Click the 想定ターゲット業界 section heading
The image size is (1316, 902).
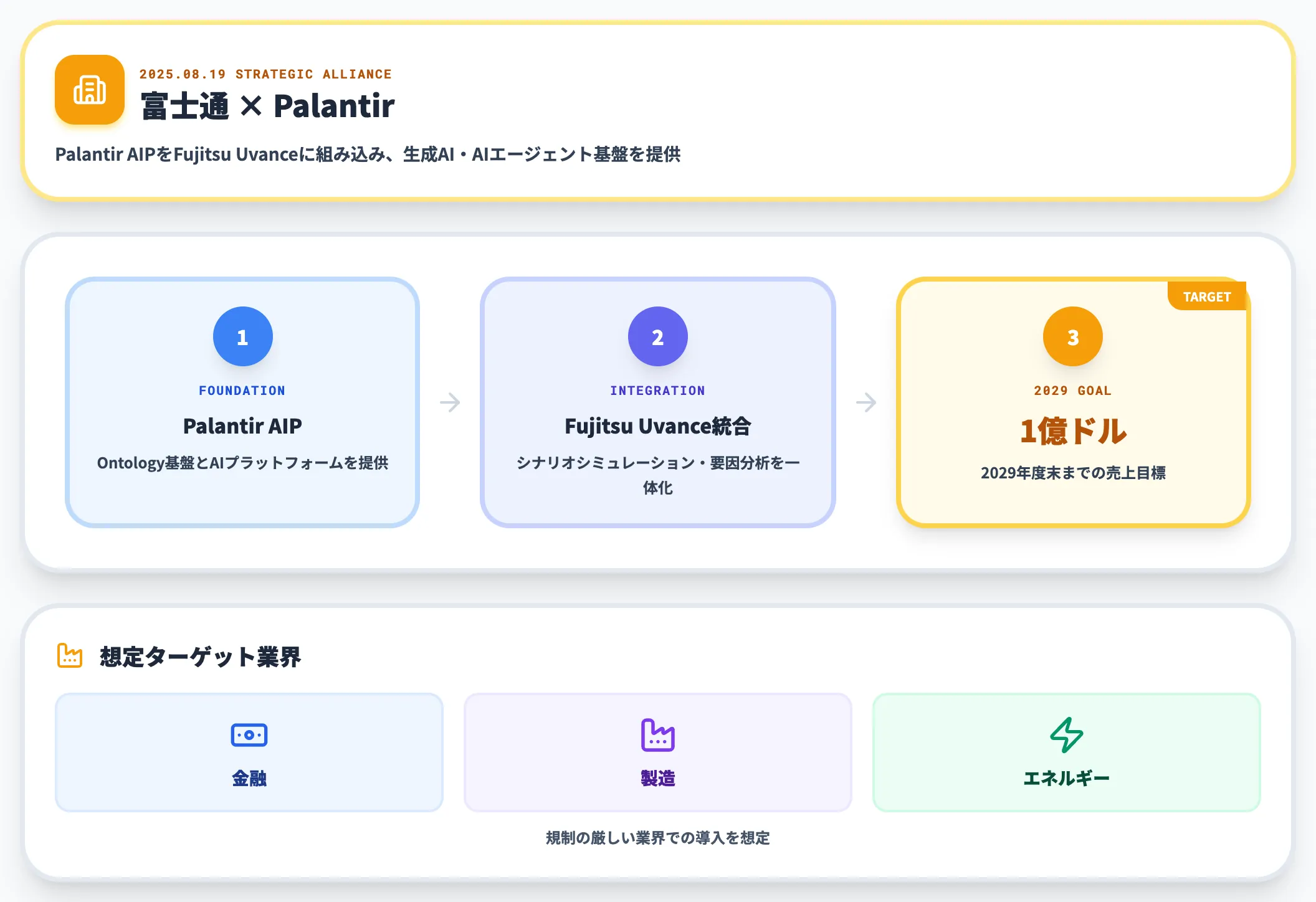(x=201, y=657)
